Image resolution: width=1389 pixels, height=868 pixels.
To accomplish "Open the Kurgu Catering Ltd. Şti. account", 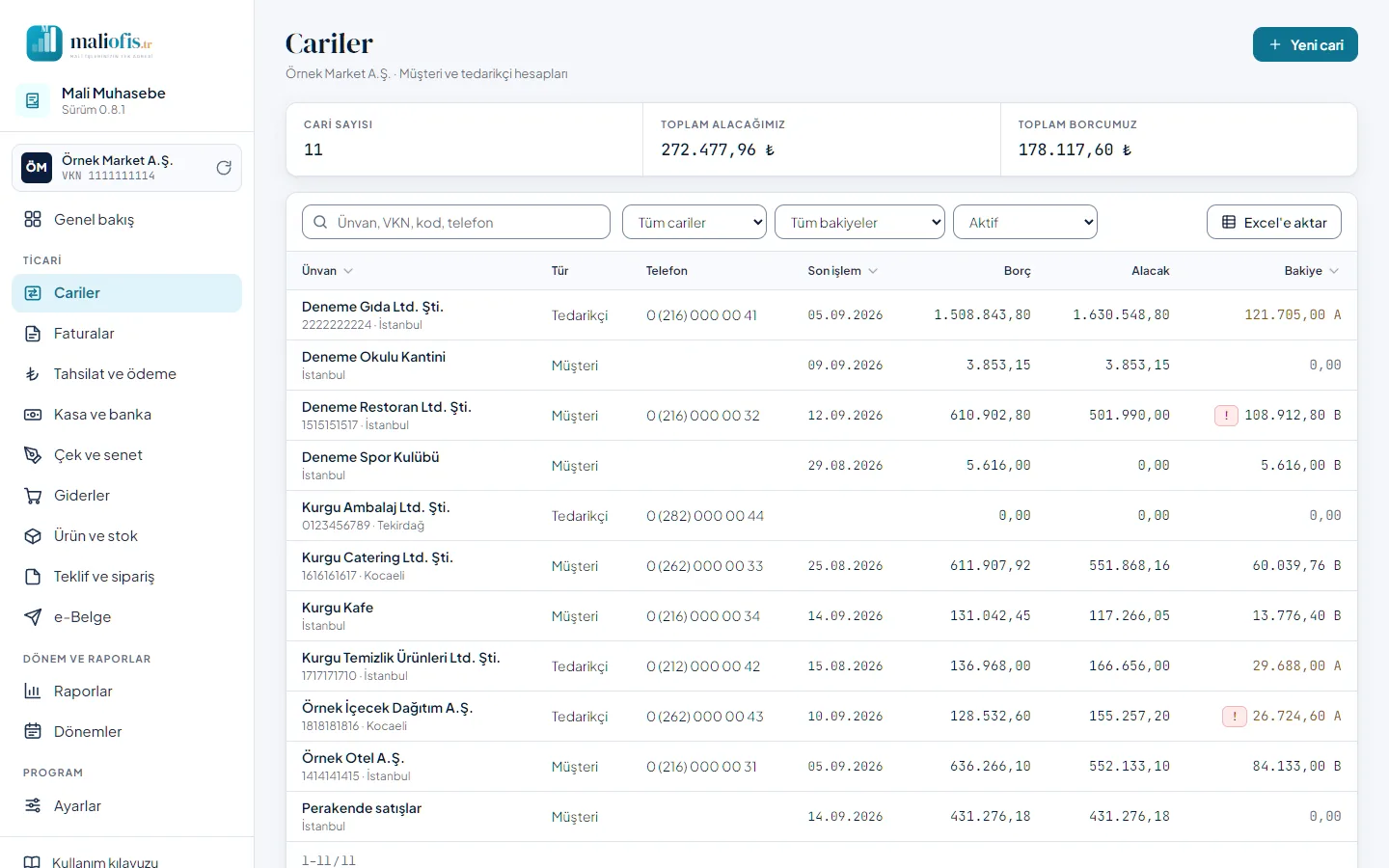I will 377,557.
